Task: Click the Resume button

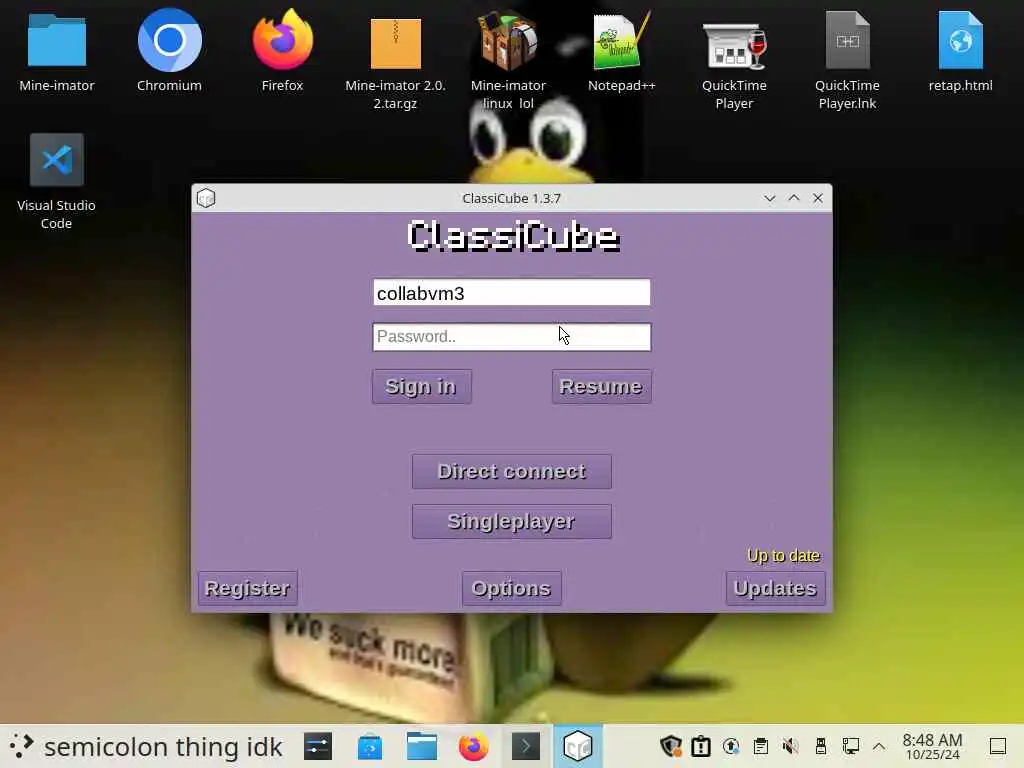Action: tap(601, 387)
